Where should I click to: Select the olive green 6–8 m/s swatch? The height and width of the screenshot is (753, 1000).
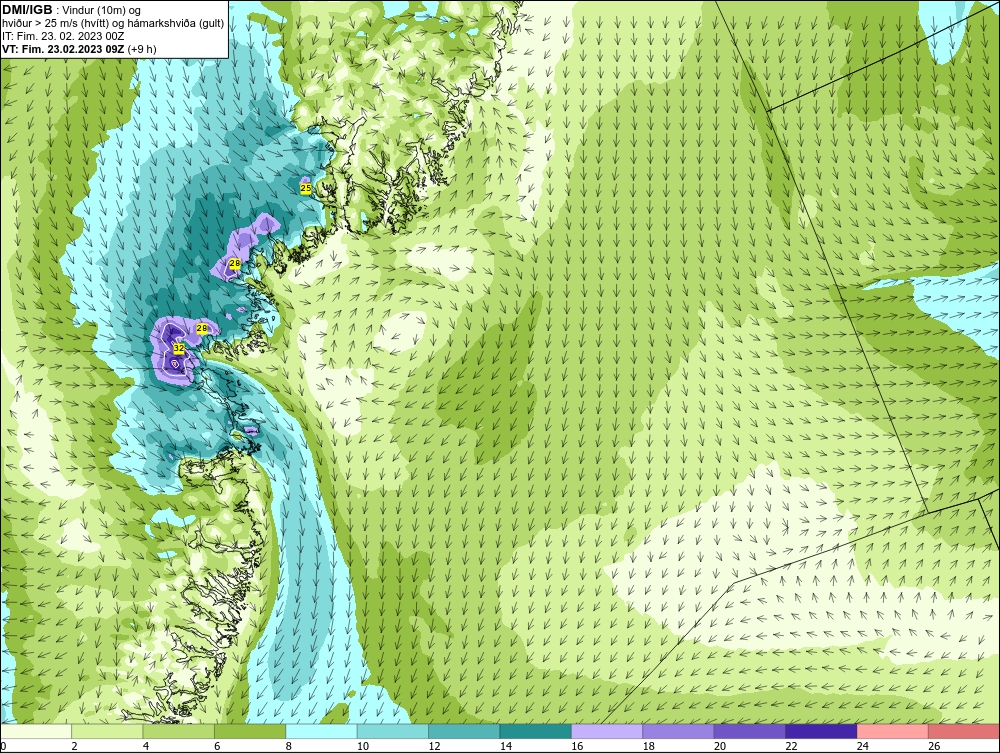coord(250,731)
